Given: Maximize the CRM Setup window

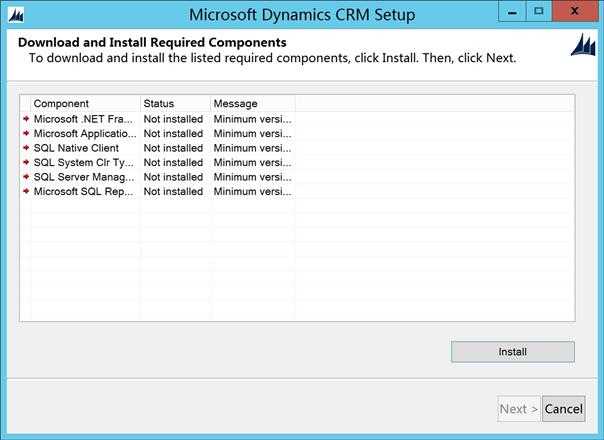Looking at the screenshot, I should pyautogui.click(x=539, y=12).
